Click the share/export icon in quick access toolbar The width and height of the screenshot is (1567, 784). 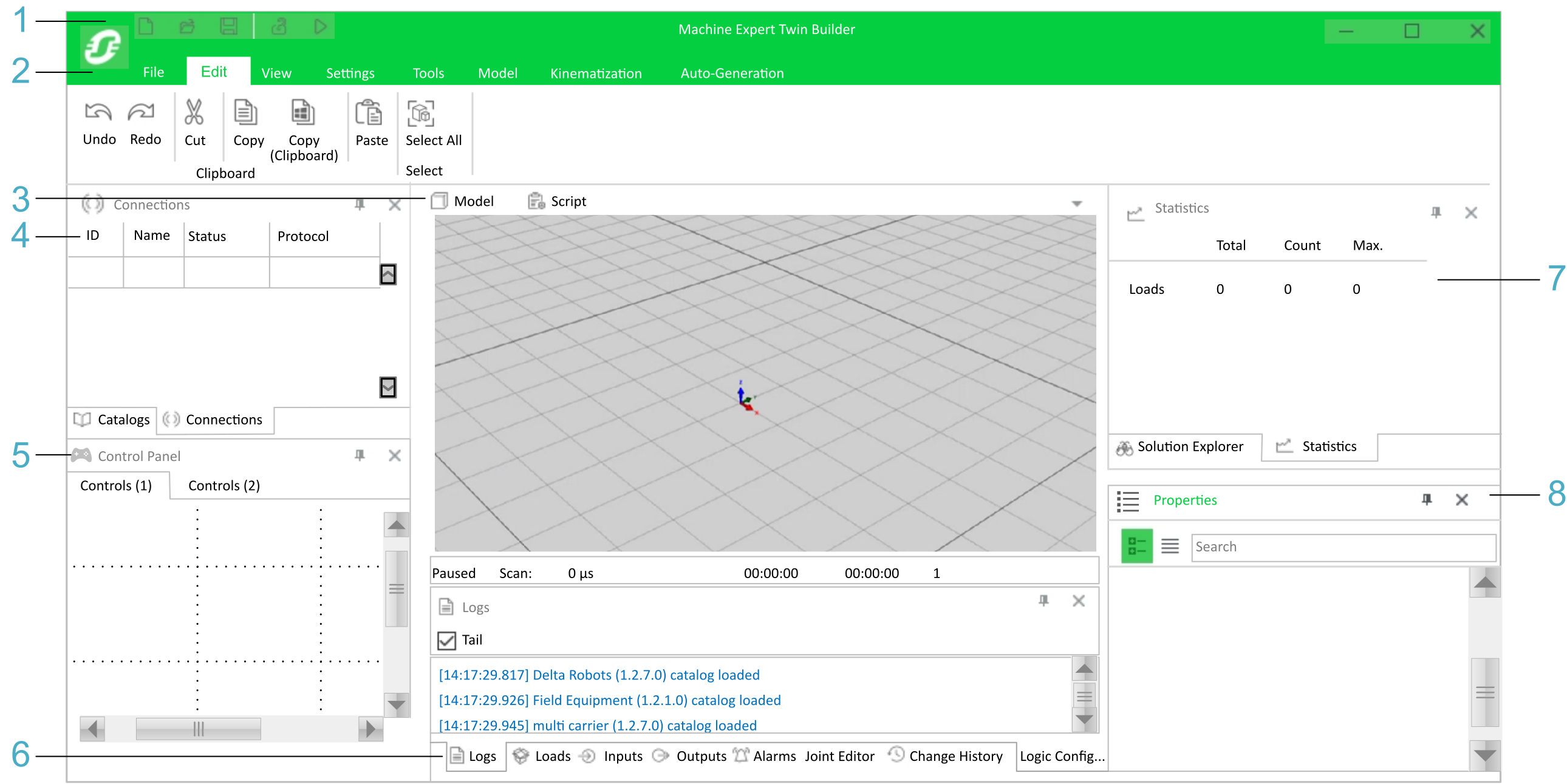tap(279, 26)
